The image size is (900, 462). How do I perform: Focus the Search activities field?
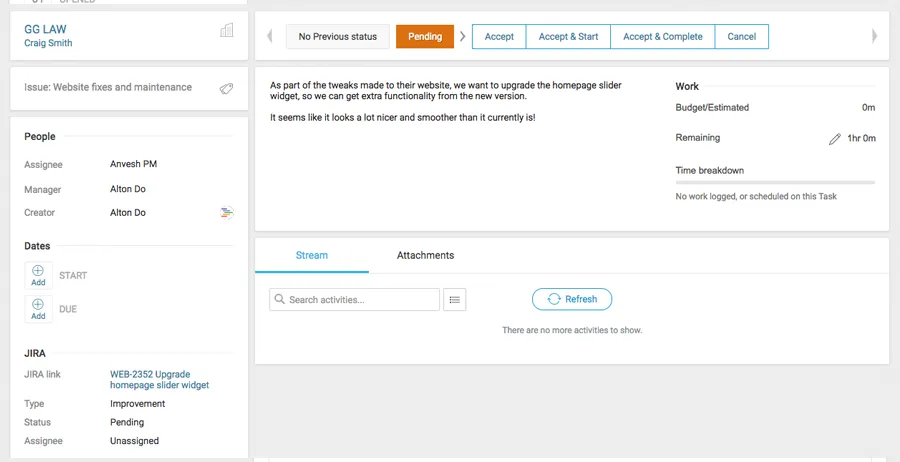tap(354, 300)
